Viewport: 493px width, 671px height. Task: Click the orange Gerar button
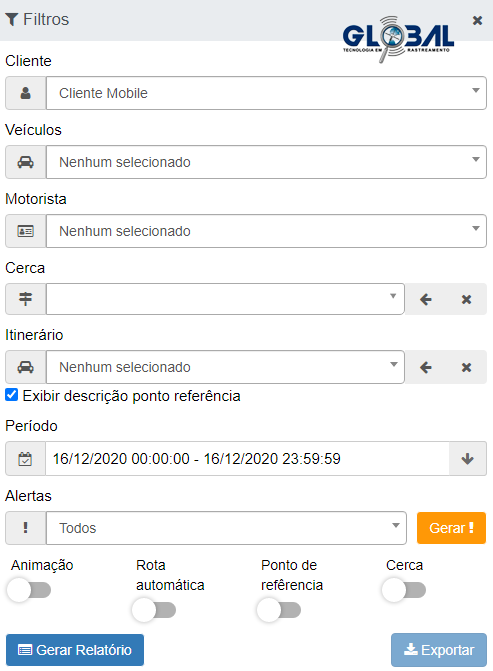451,528
